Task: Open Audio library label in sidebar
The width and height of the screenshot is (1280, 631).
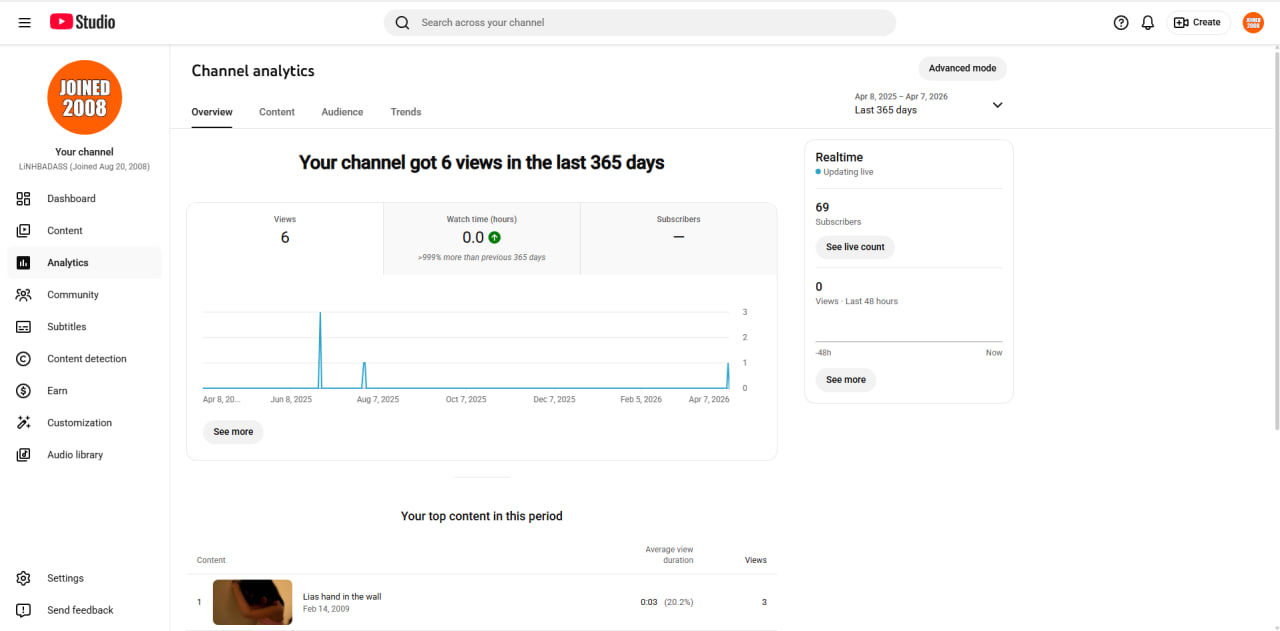Action: pos(75,455)
